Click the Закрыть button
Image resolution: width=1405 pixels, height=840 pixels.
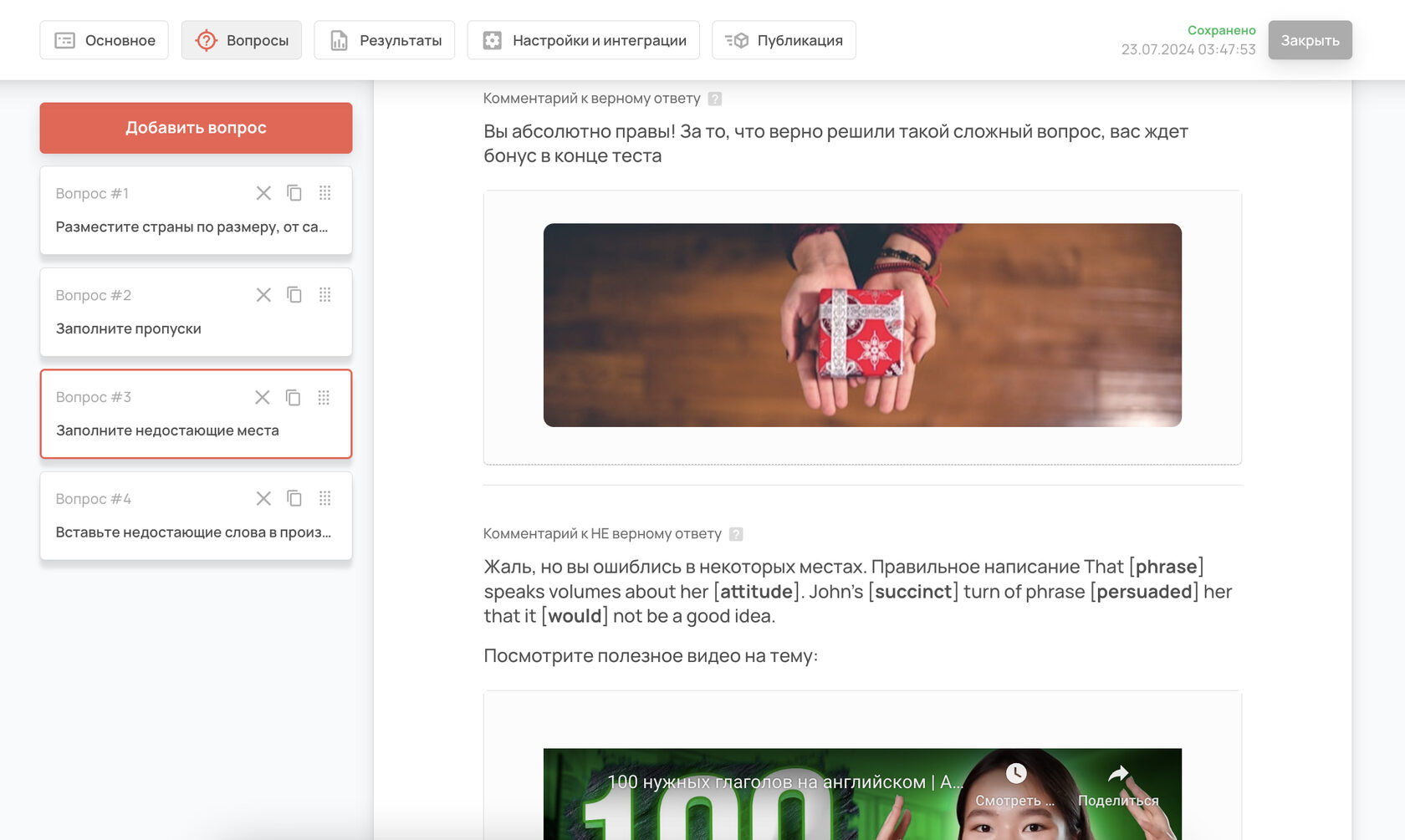coord(1310,40)
